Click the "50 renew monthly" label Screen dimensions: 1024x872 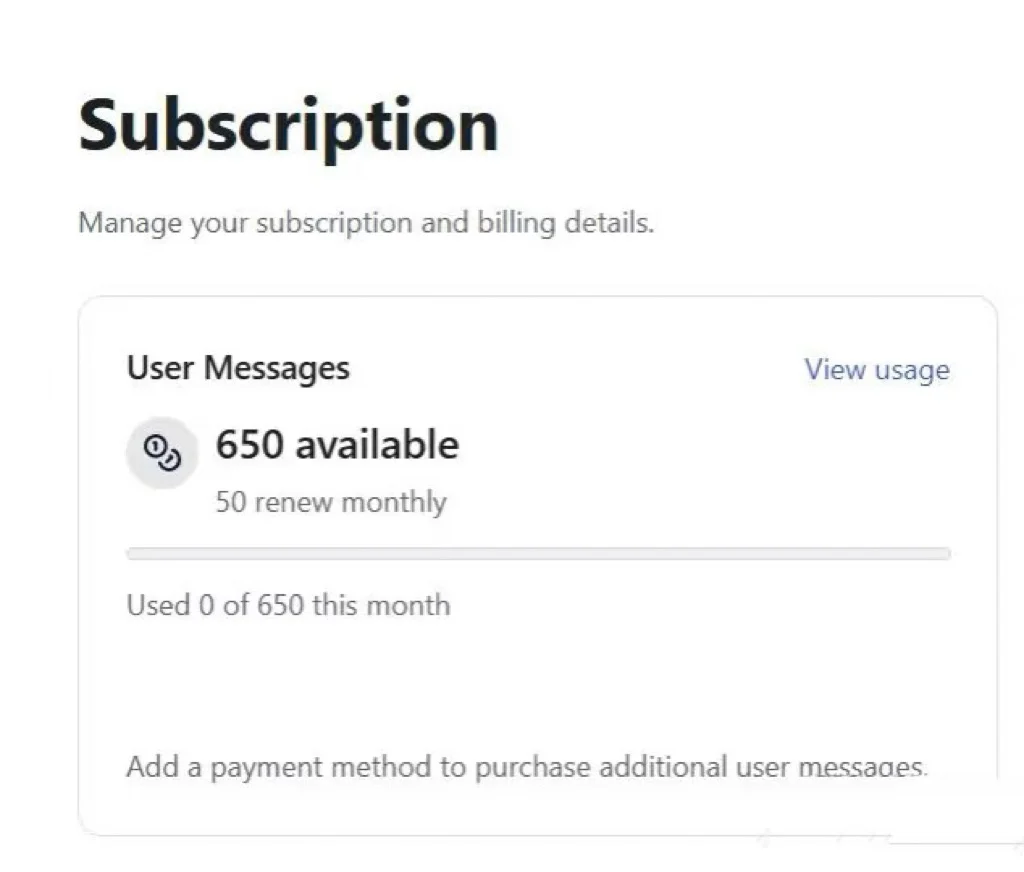click(x=331, y=501)
